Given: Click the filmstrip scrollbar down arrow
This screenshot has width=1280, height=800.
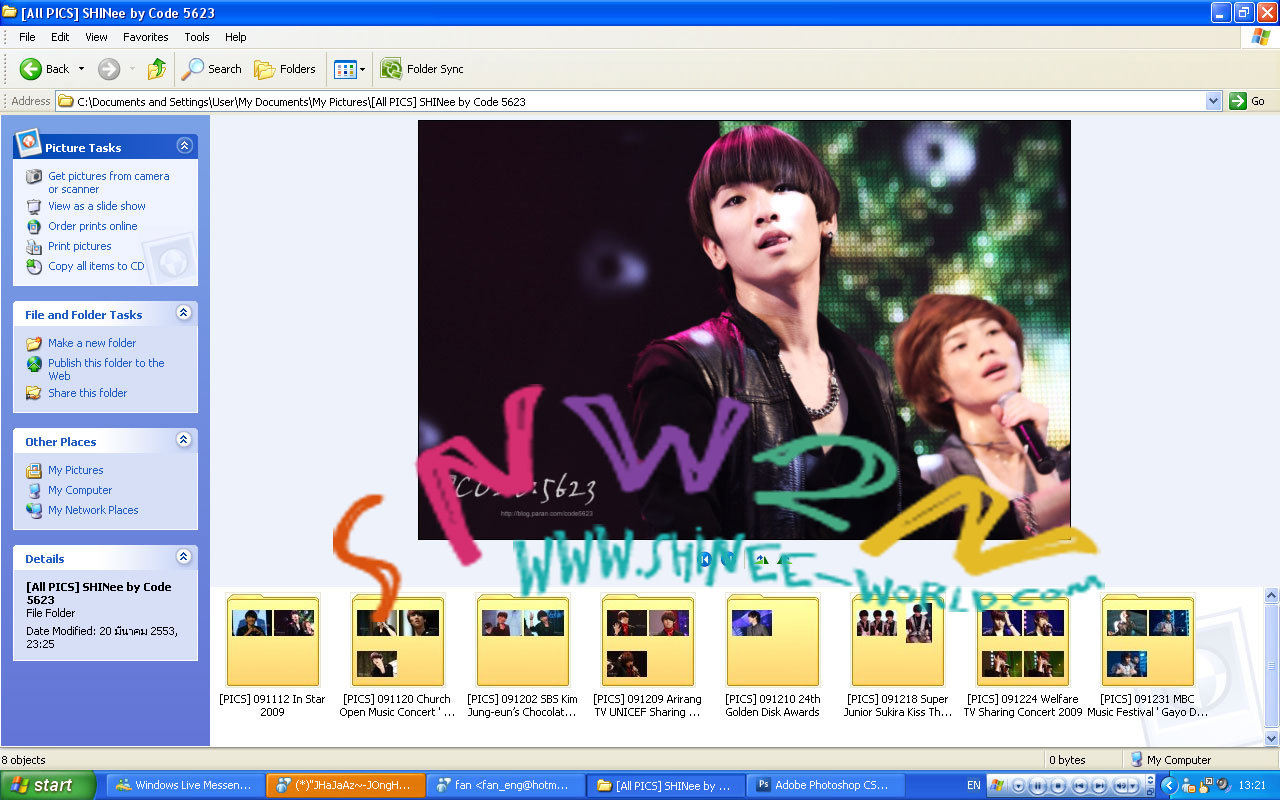Looking at the screenshot, I should point(1272,738).
